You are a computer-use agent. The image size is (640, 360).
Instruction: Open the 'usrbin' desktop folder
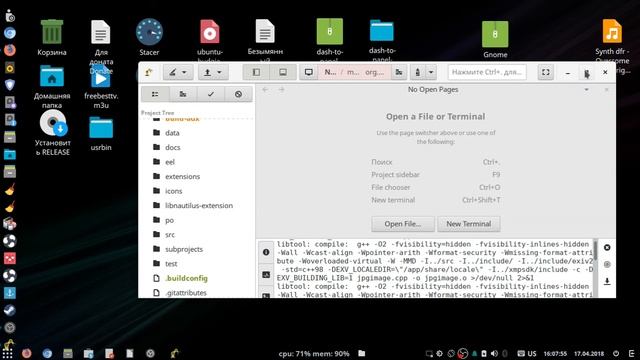[101, 134]
